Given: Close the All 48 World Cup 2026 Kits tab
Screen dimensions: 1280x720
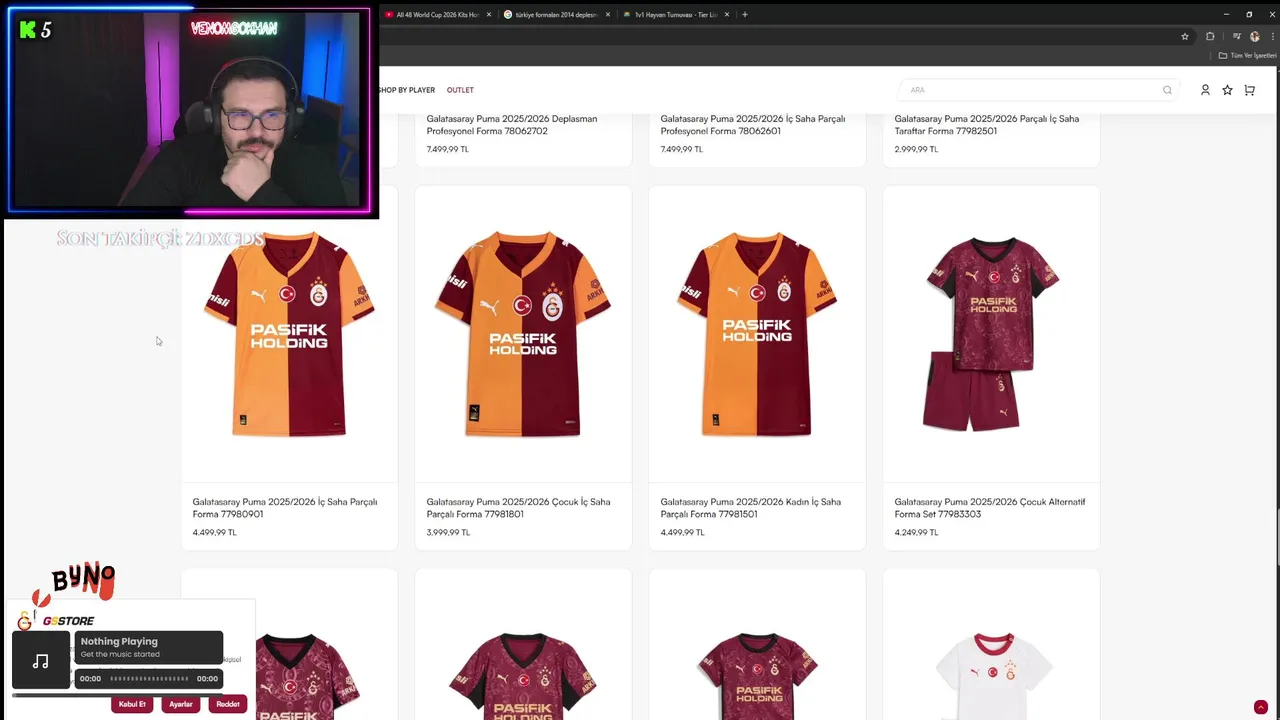Looking at the screenshot, I should click(490, 14).
